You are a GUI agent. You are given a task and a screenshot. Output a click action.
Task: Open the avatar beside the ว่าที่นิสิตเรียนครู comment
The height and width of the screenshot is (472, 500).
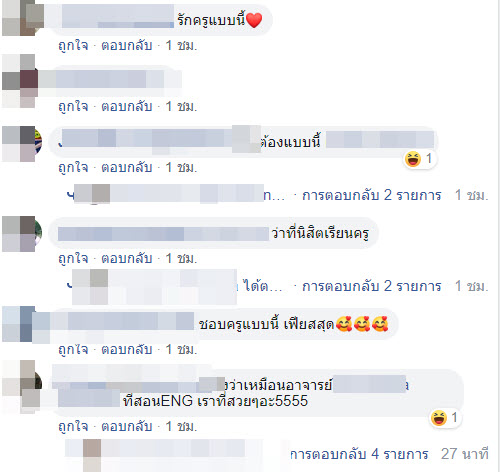point(22,234)
